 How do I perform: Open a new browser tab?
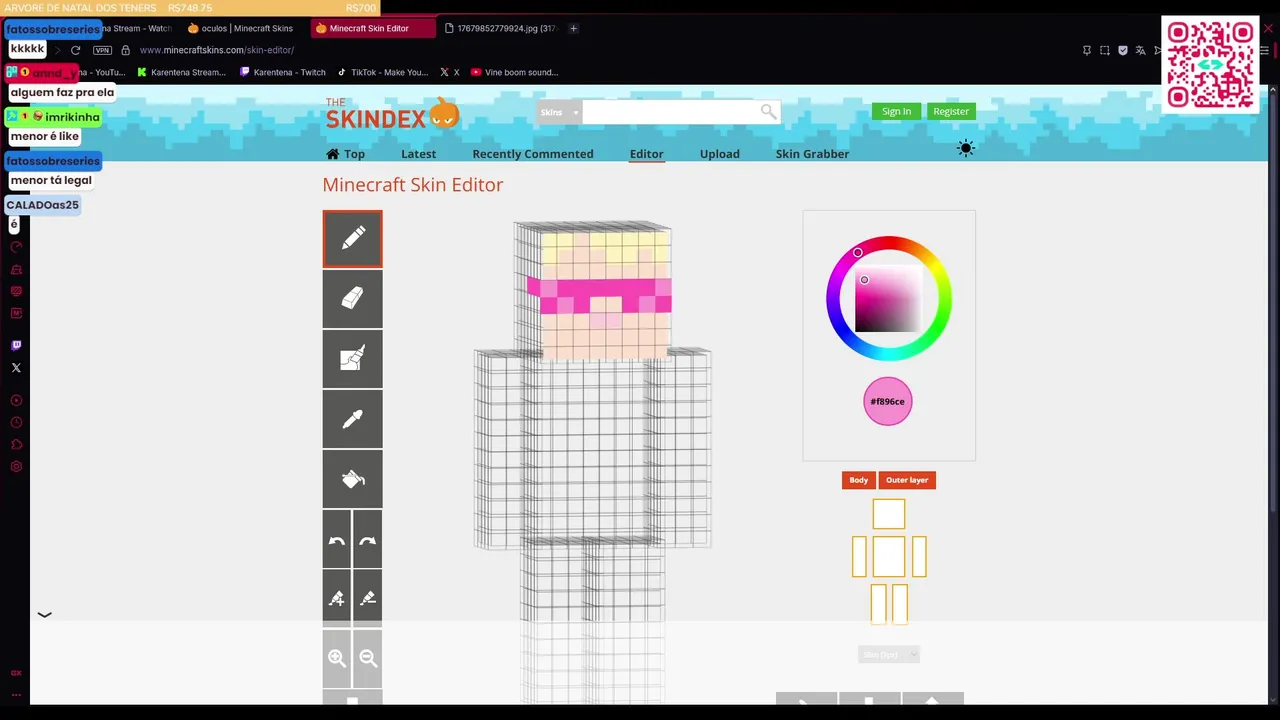point(573,28)
